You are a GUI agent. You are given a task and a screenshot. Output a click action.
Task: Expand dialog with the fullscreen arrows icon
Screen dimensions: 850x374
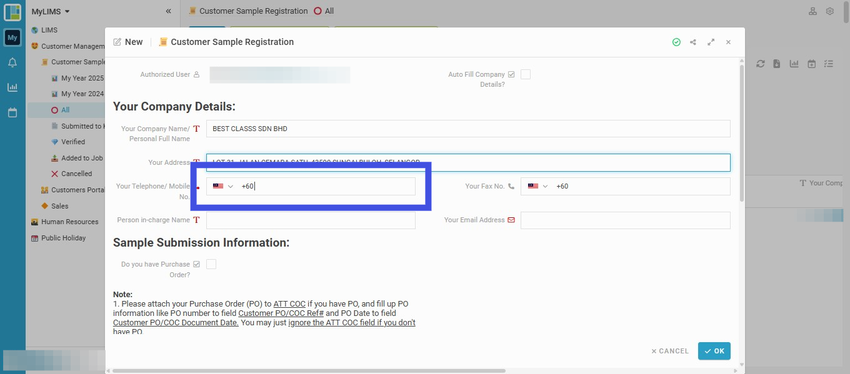[711, 42]
